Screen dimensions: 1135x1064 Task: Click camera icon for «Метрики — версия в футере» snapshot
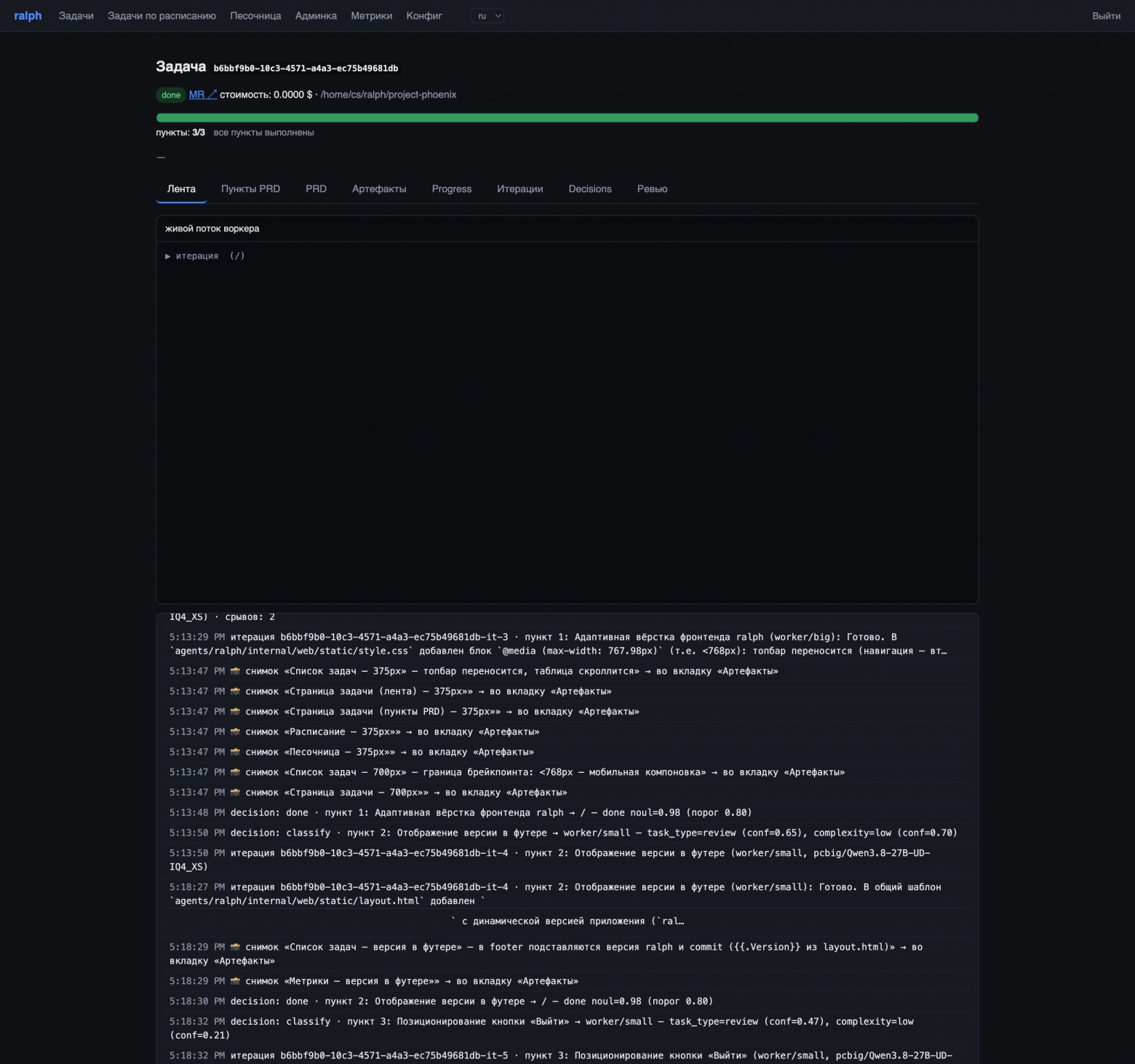[x=235, y=981]
